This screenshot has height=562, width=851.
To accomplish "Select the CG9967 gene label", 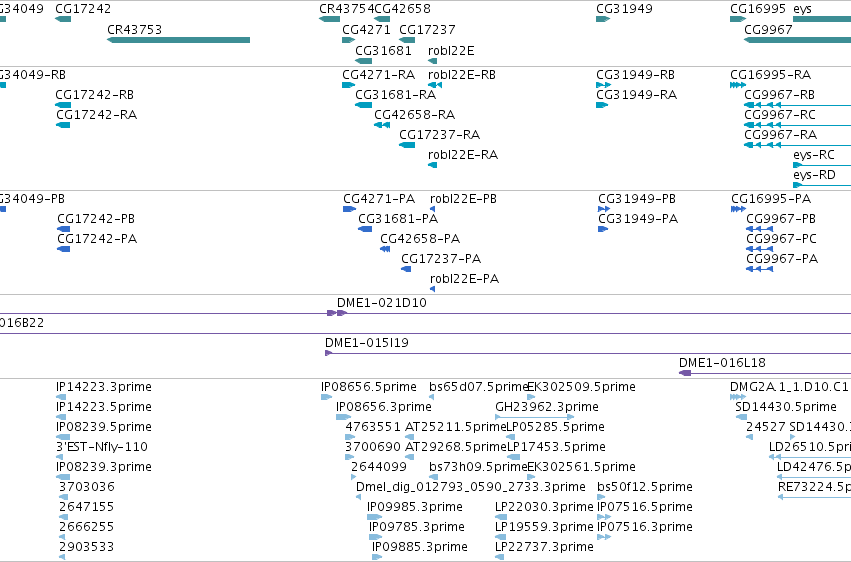I will pyautogui.click(x=769, y=29).
